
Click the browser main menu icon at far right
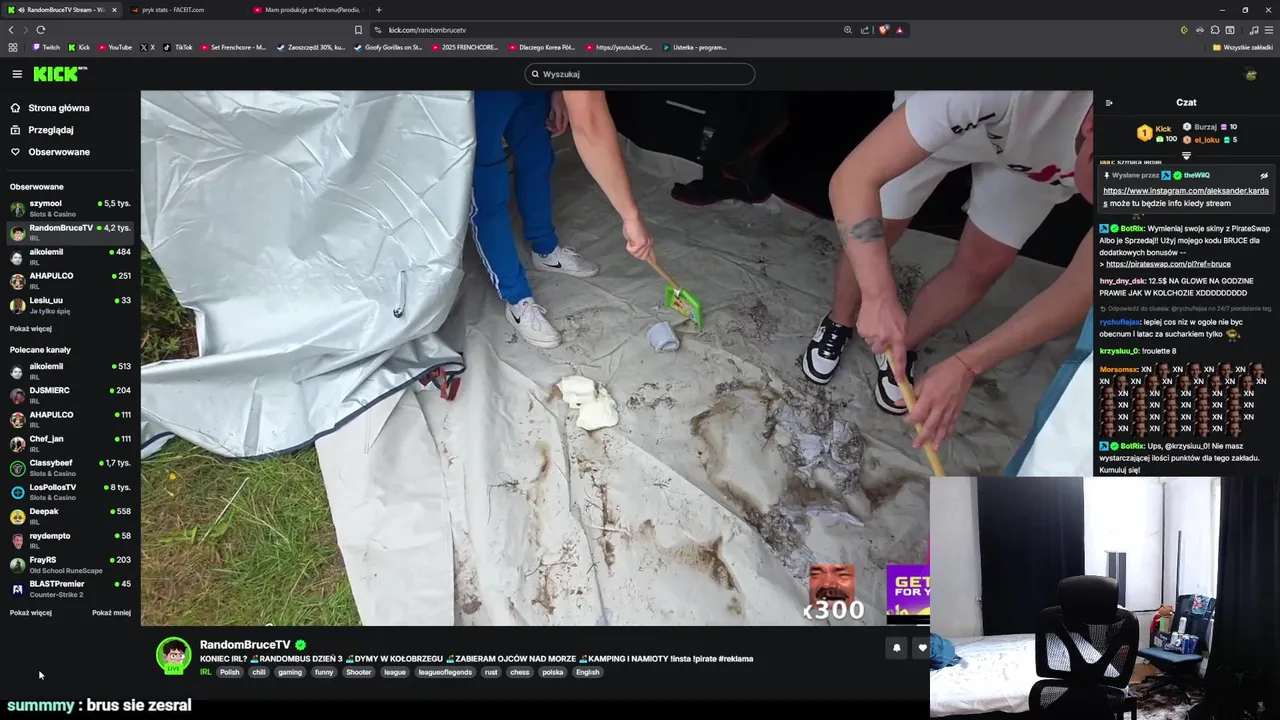click(x=1270, y=30)
